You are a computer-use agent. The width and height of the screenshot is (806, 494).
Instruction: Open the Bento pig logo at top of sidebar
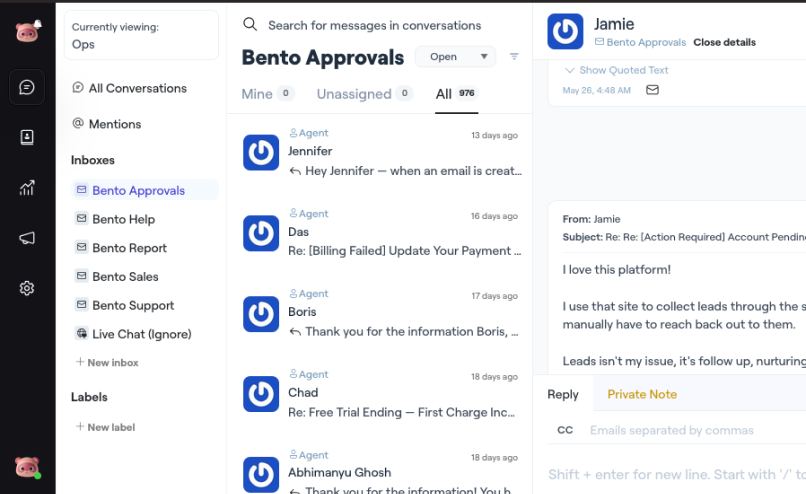click(28, 32)
